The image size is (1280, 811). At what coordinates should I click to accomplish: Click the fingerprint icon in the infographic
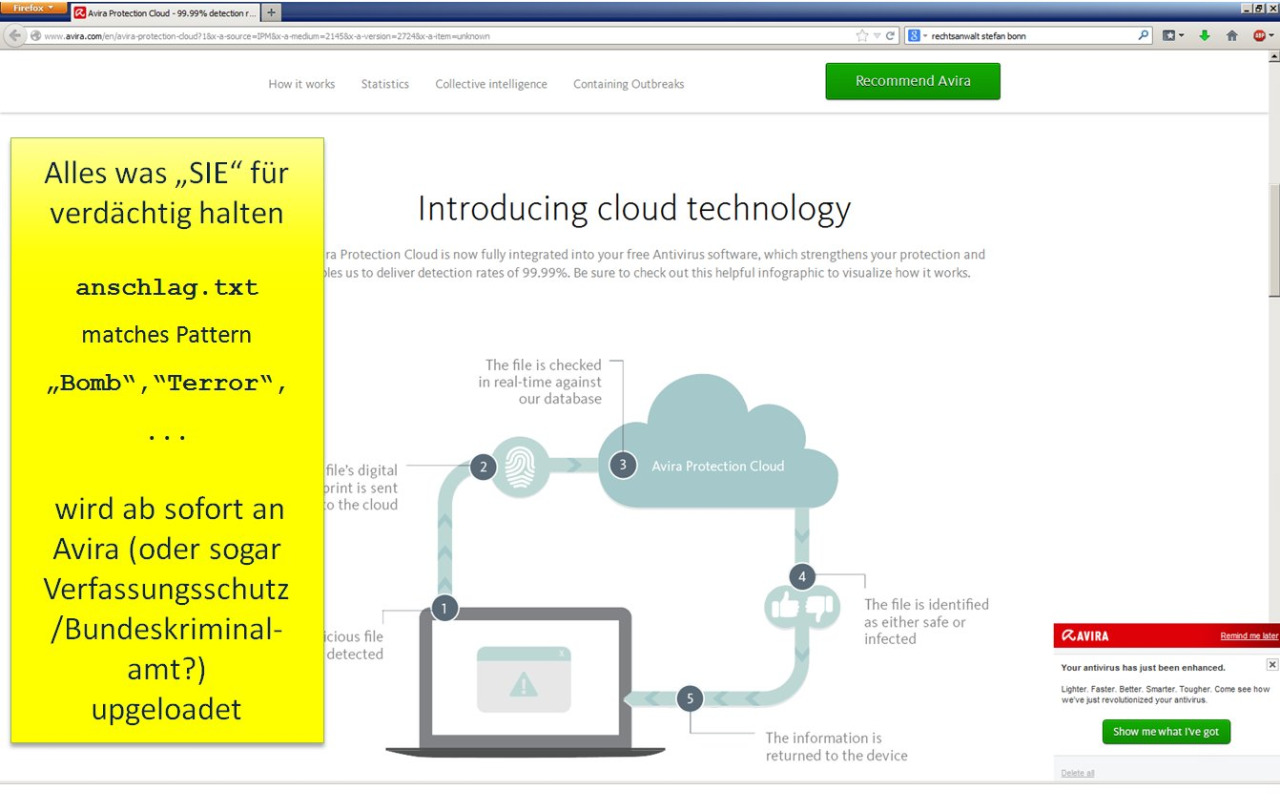tap(521, 466)
